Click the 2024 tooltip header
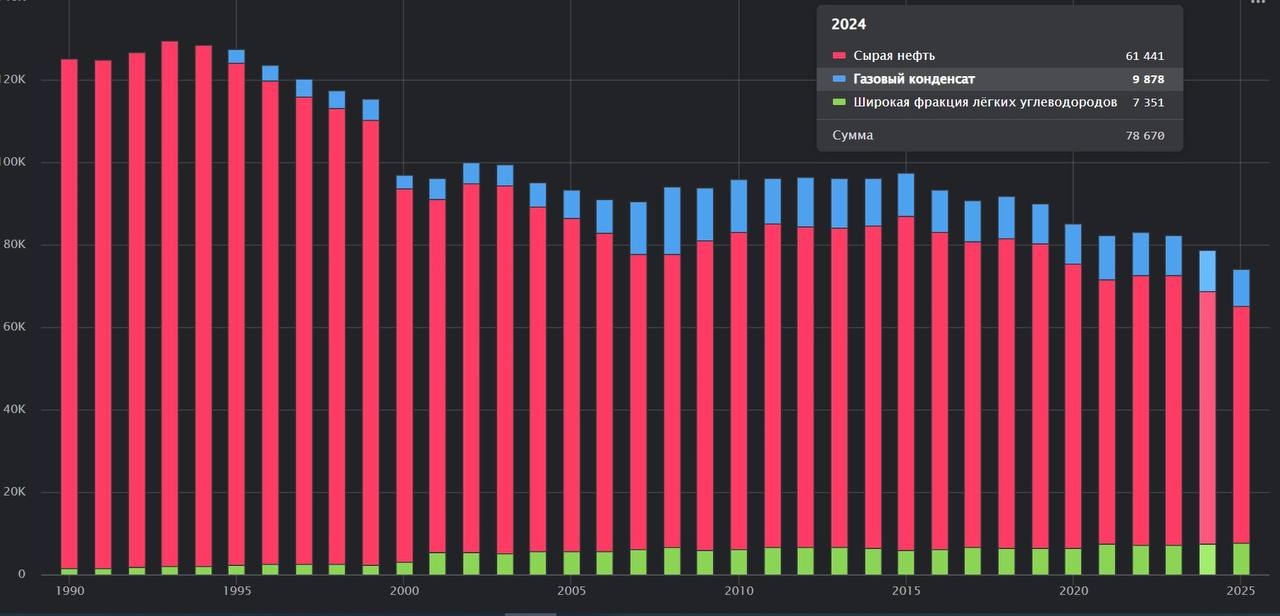The height and width of the screenshot is (616, 1280). (x=849, y=25)
